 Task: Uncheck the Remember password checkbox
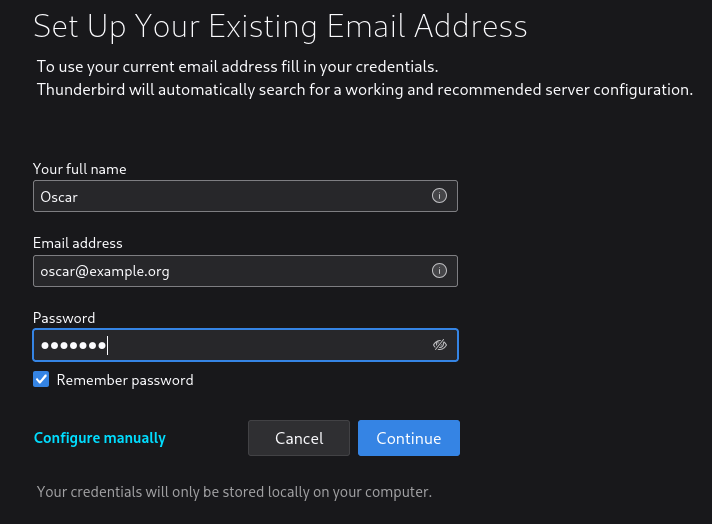click(x=41, y=379)
